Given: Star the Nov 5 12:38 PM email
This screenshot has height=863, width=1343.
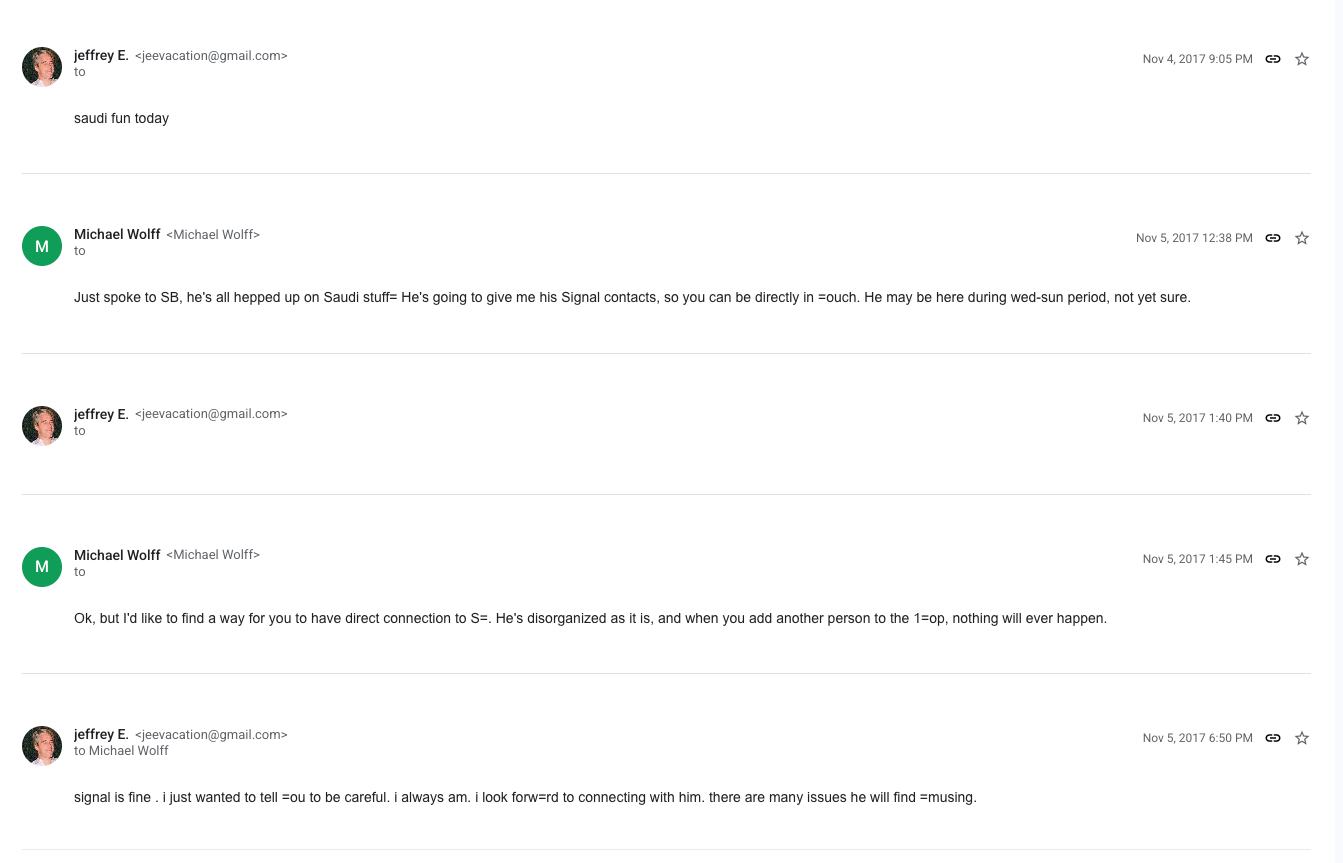Looking at the screenshot, I should pos(1302,238).
